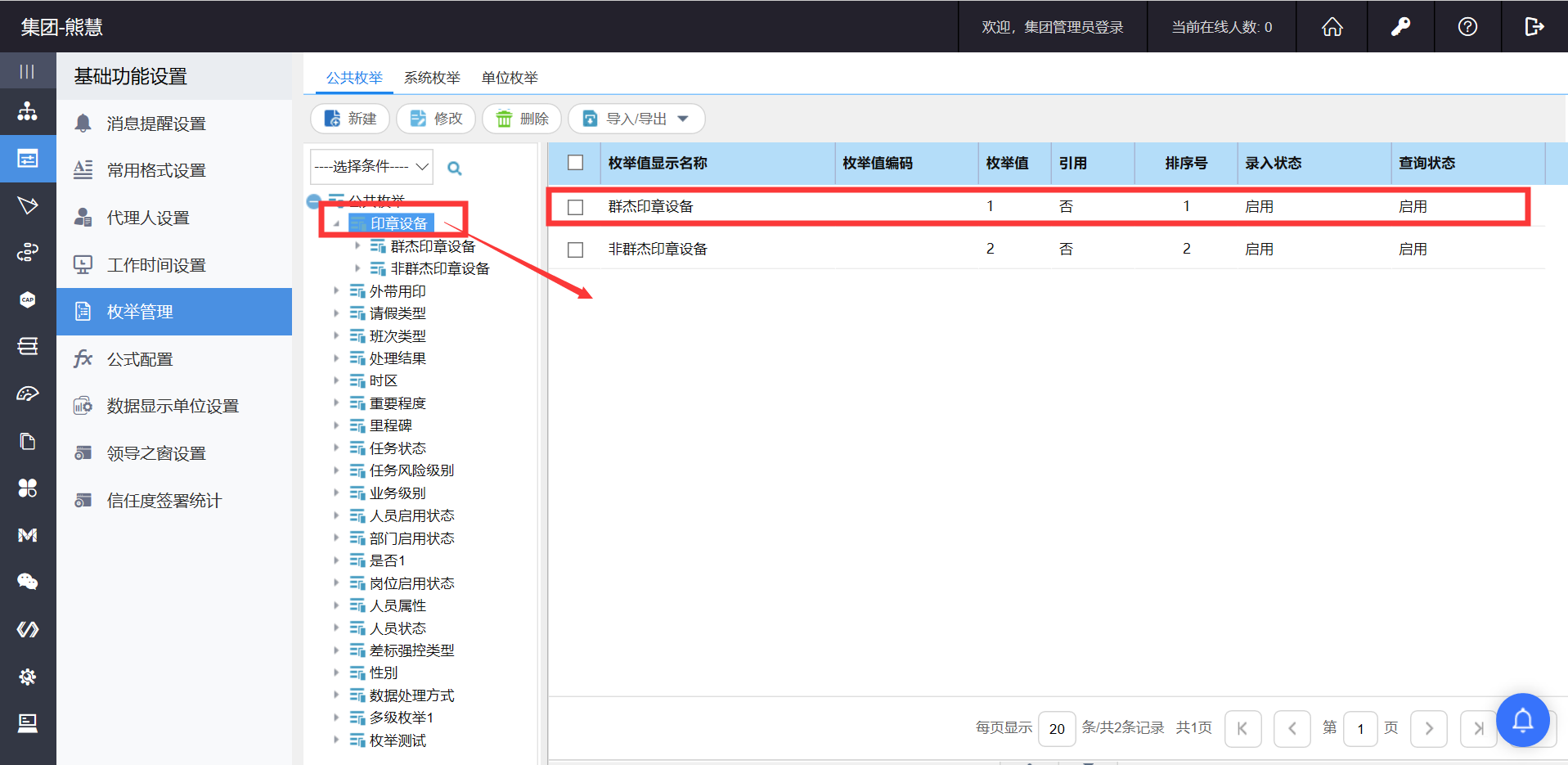Click the page size input field
Image resolution: width=1568 pixels, height=765 pixels.
coord(1057,728)
